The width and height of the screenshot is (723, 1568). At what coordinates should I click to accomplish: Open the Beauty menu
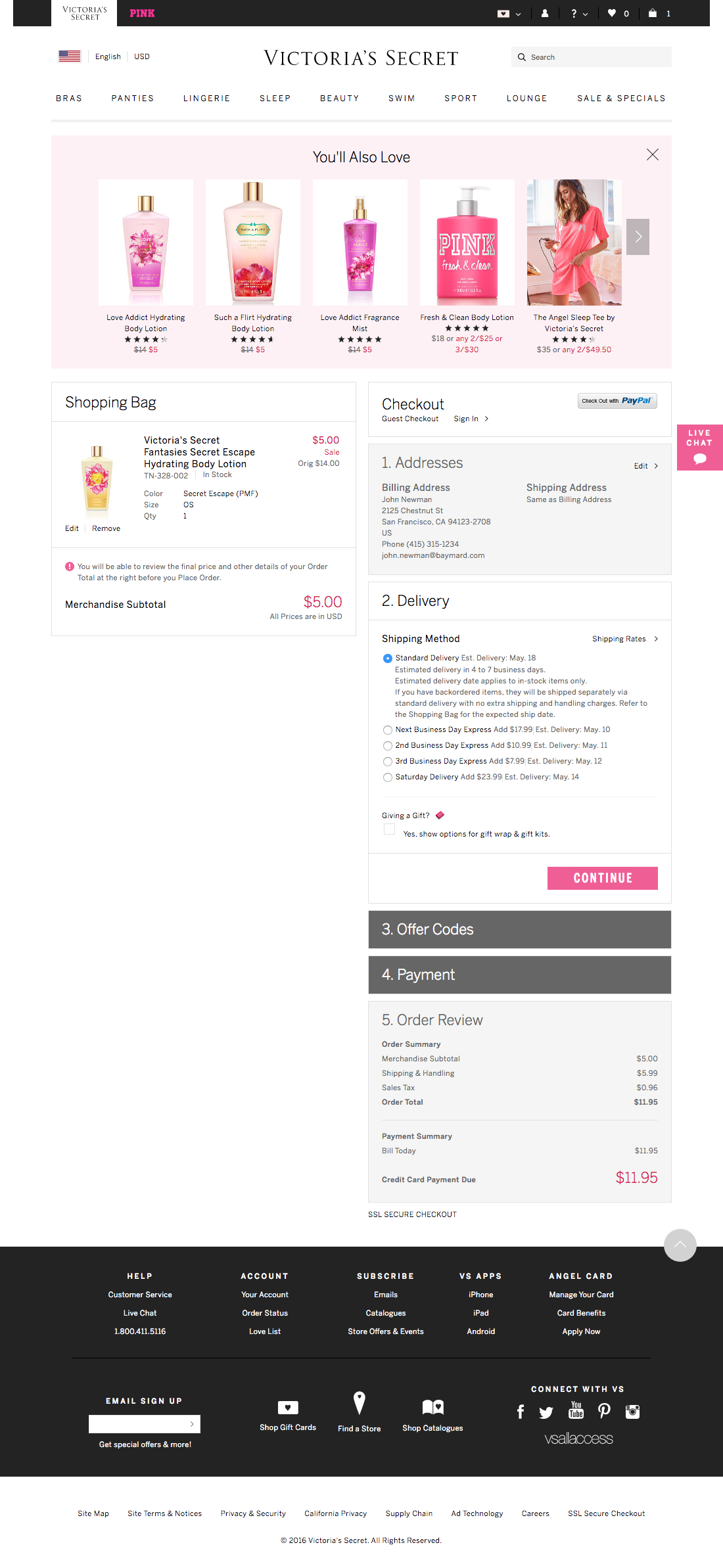pos(339,99)
